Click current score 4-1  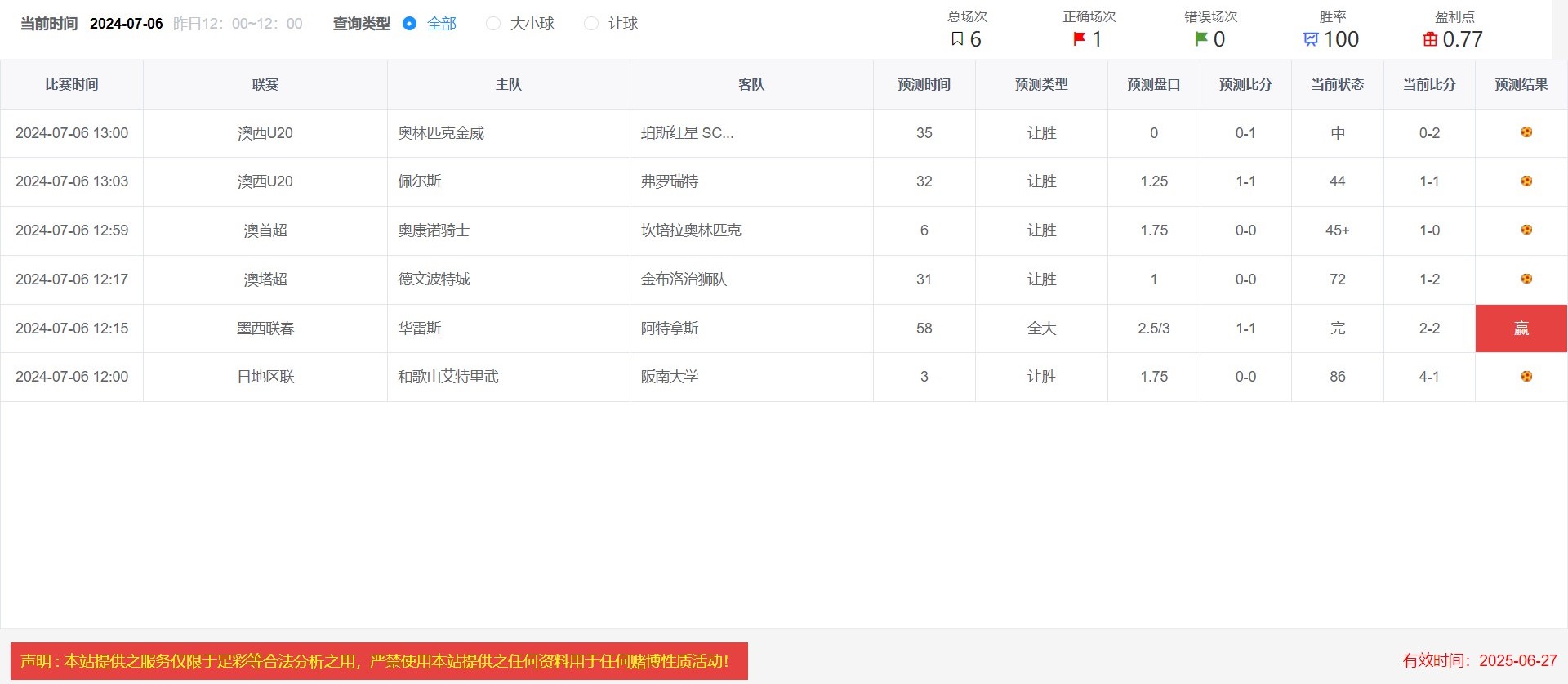pos(1429,377)
